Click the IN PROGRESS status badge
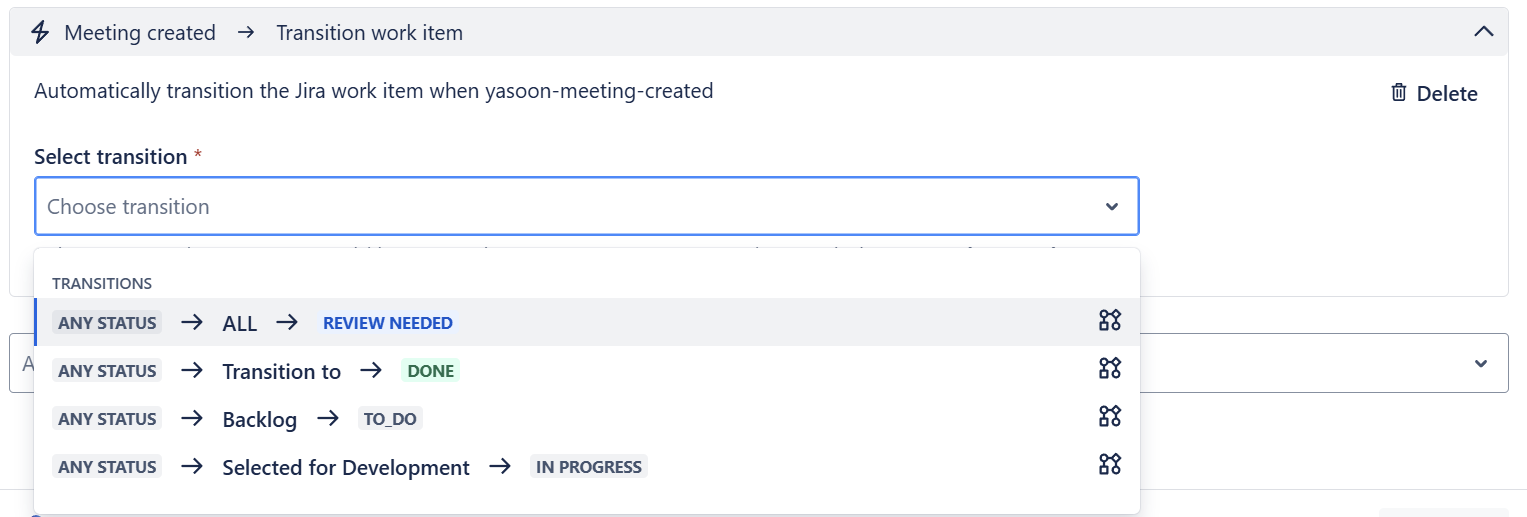1527x517 pixels. [x=589, y=467]
